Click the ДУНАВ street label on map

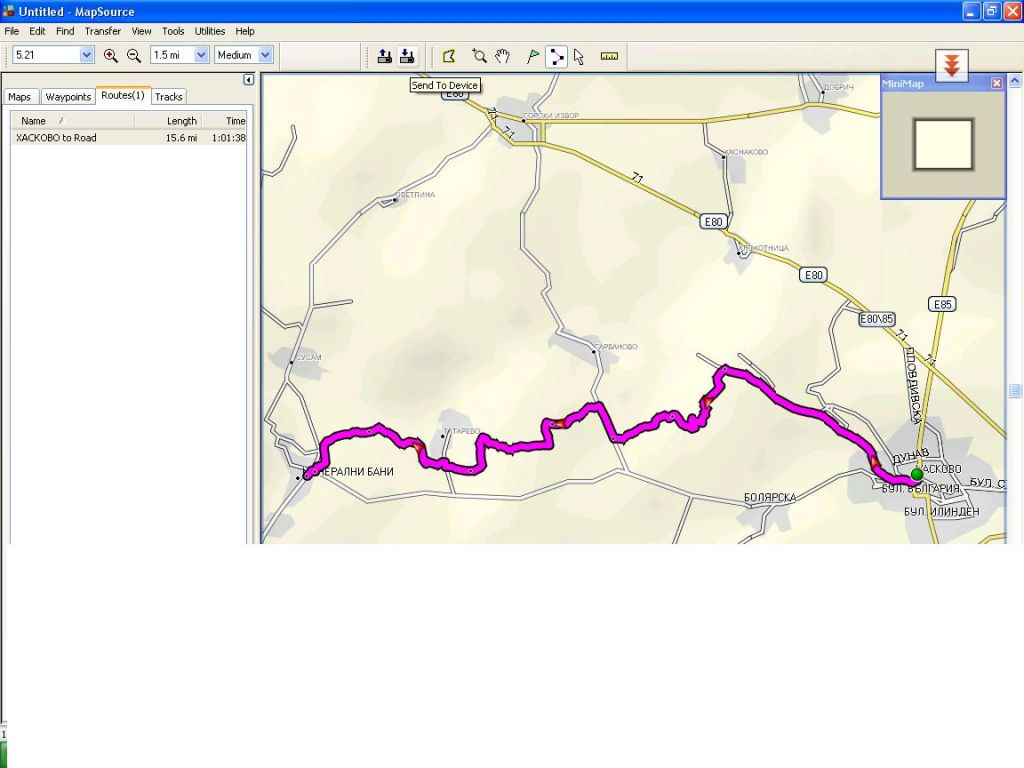point(910,455)
